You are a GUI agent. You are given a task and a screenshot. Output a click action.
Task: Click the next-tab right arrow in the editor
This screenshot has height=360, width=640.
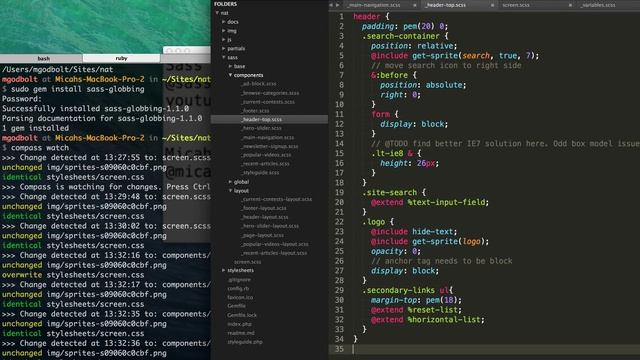click(337, 5)
